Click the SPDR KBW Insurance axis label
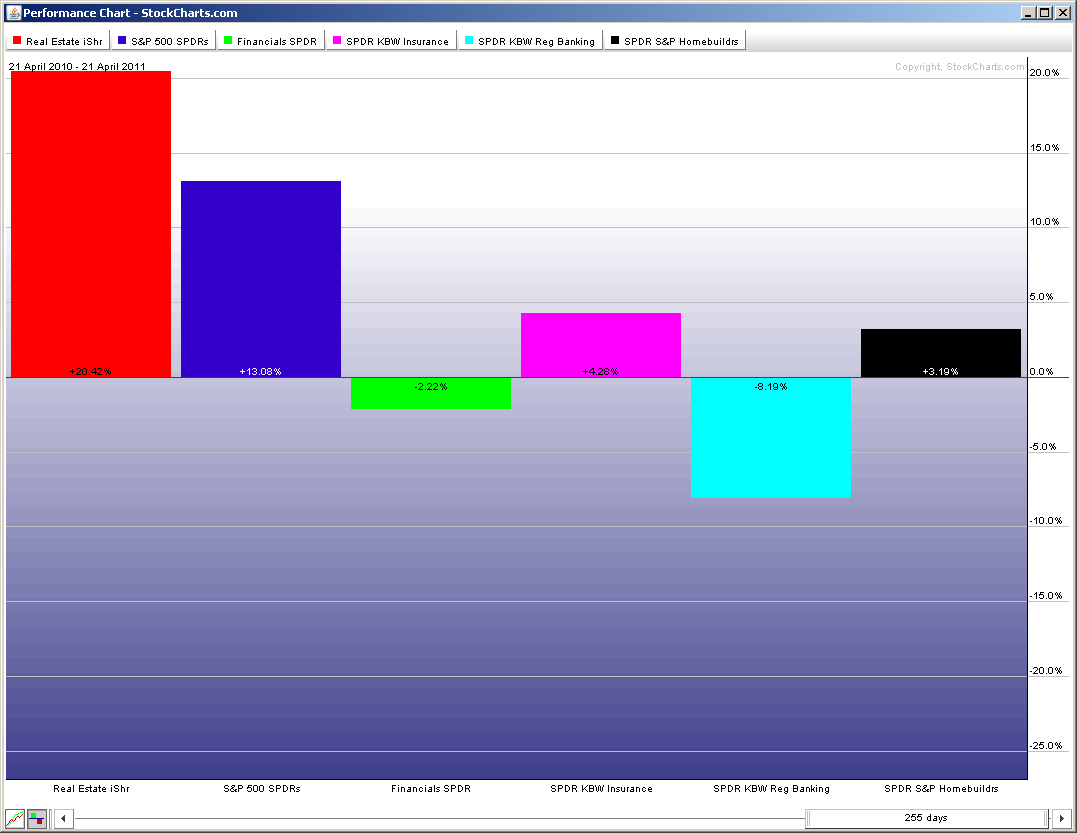 click(602, 788)
